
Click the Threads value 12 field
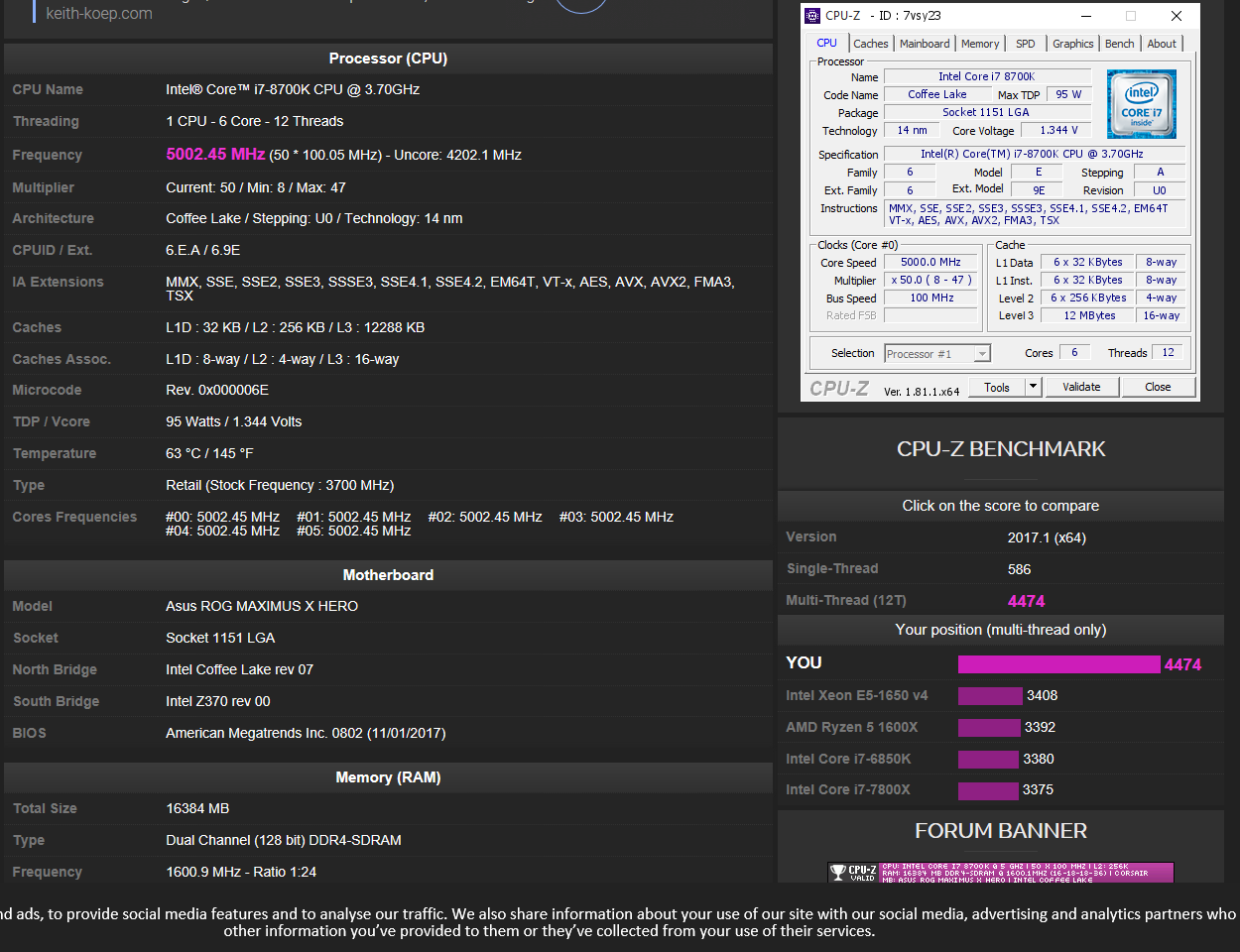point(1168,352)
